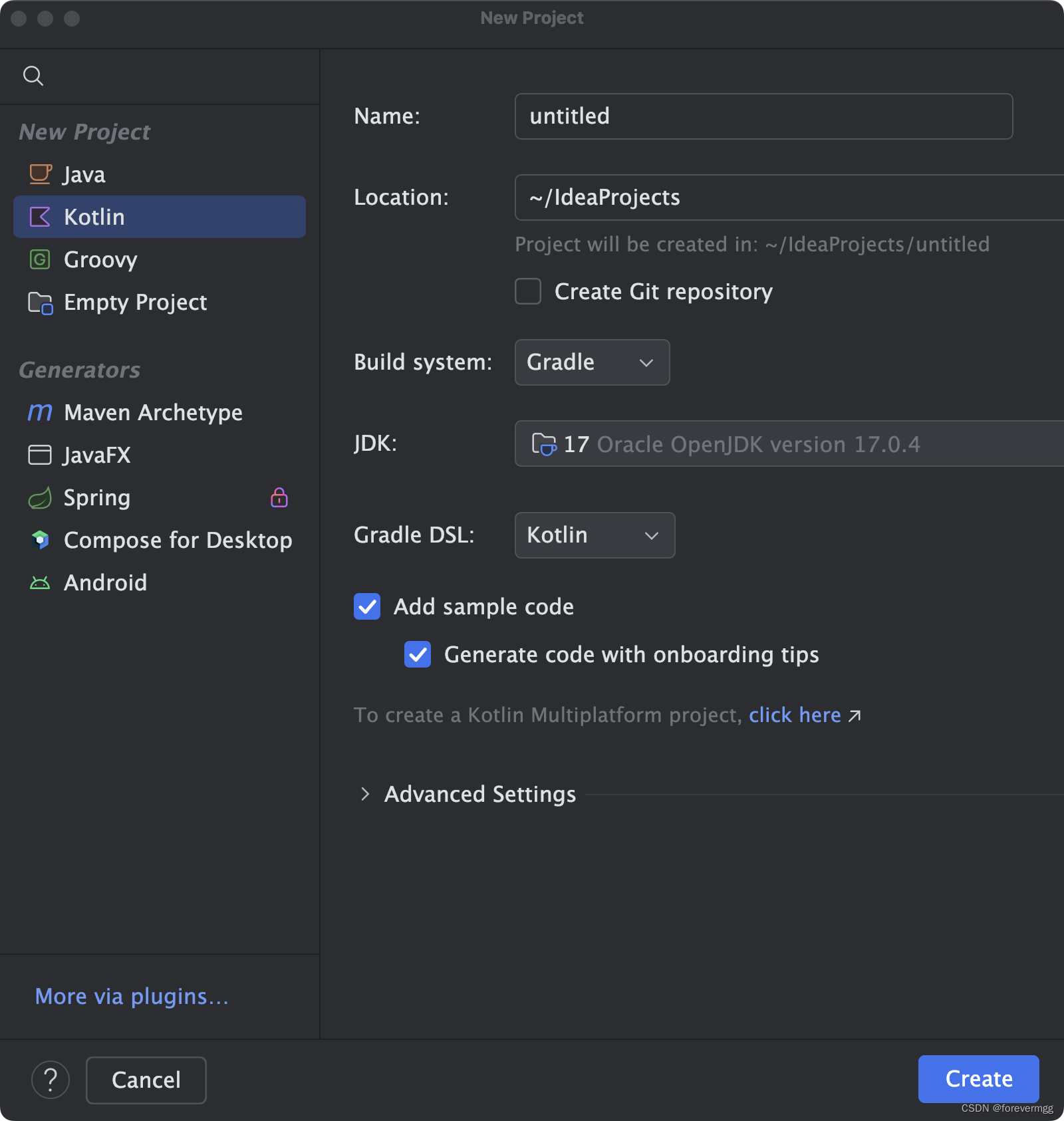Click the Compose for Desktop icon
This screenshot has height=1121, width=1064.
coord(40,540)
